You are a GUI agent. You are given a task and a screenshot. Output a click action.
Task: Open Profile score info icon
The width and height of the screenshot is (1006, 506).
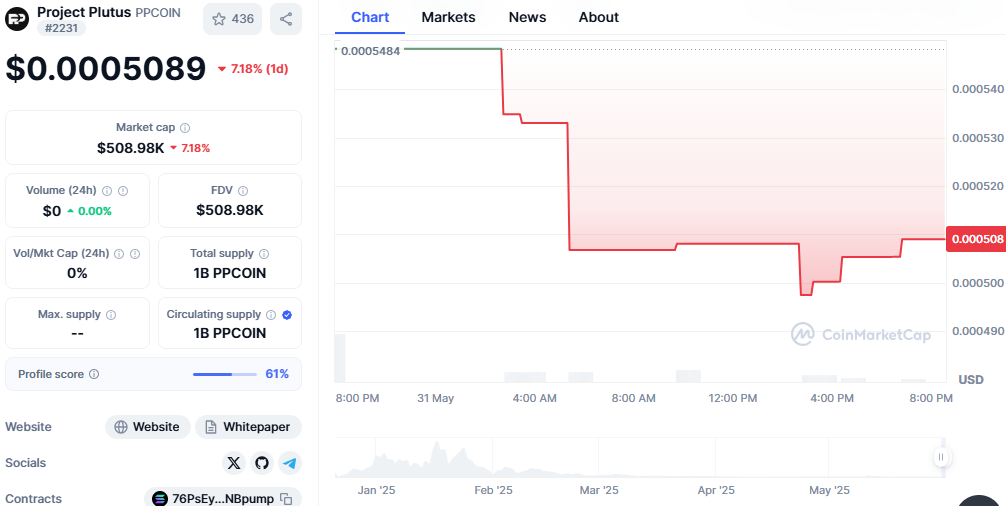(x=94, y=374)
